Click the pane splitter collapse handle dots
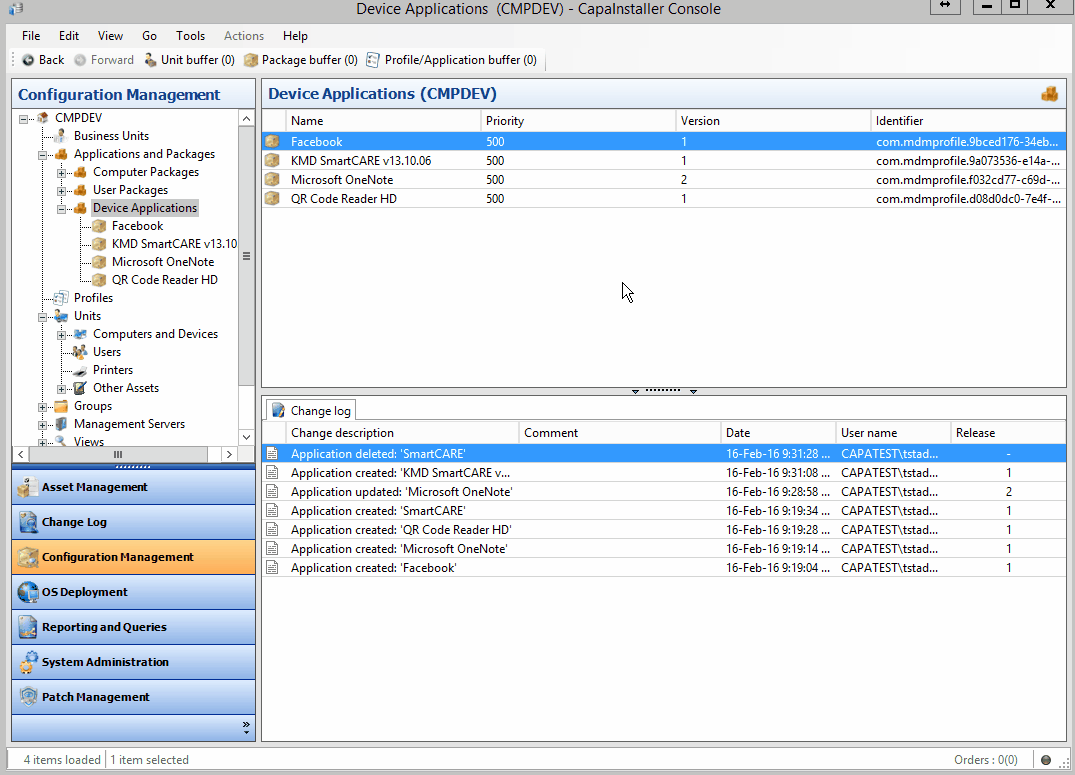The height and width of the screenshot is (775, 1075). pos(663,390)
